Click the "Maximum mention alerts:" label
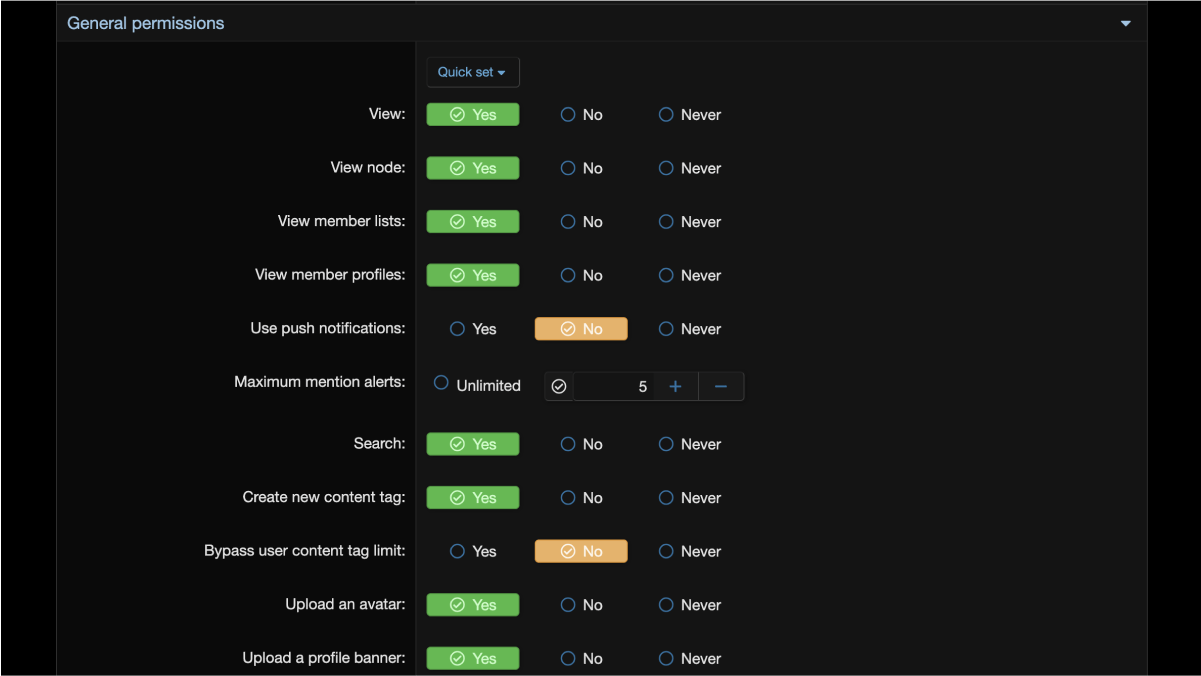Screen dimensions: 1201x676 [320, 381]
